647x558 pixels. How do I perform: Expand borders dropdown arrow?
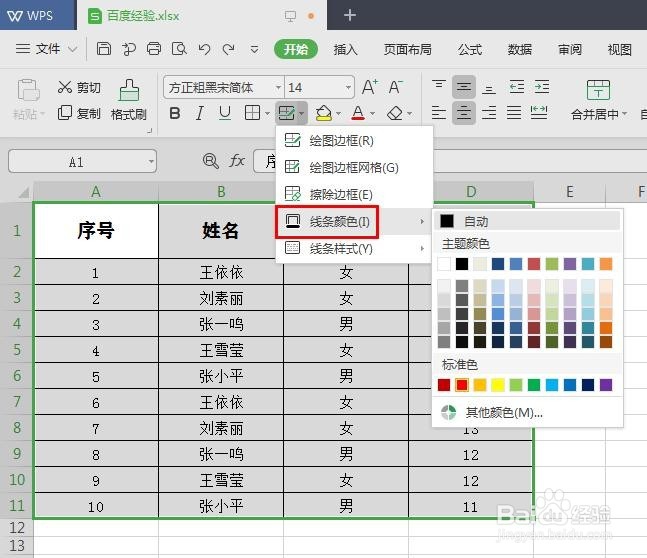267,113
